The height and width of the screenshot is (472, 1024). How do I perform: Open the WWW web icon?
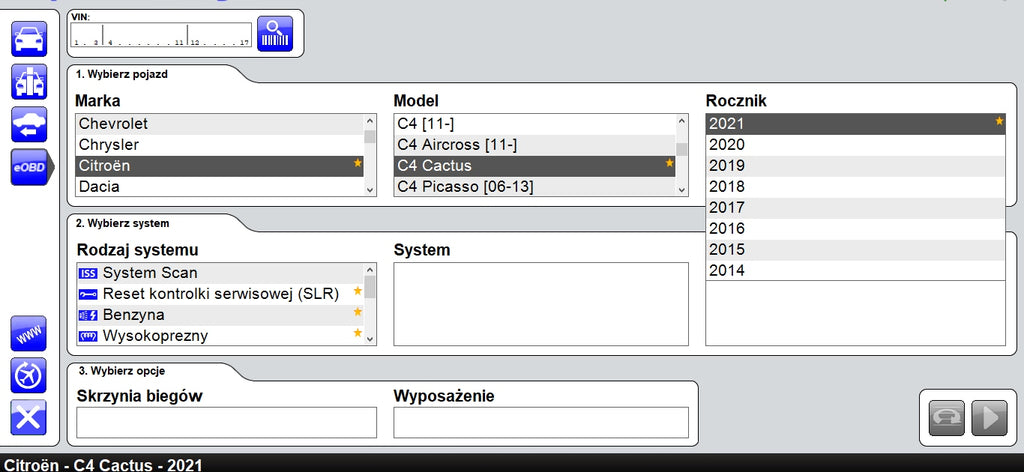(29, 334)
